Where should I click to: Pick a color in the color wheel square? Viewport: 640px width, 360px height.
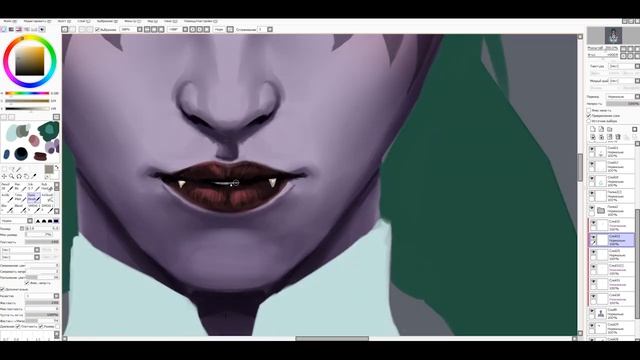coord(30,61)
